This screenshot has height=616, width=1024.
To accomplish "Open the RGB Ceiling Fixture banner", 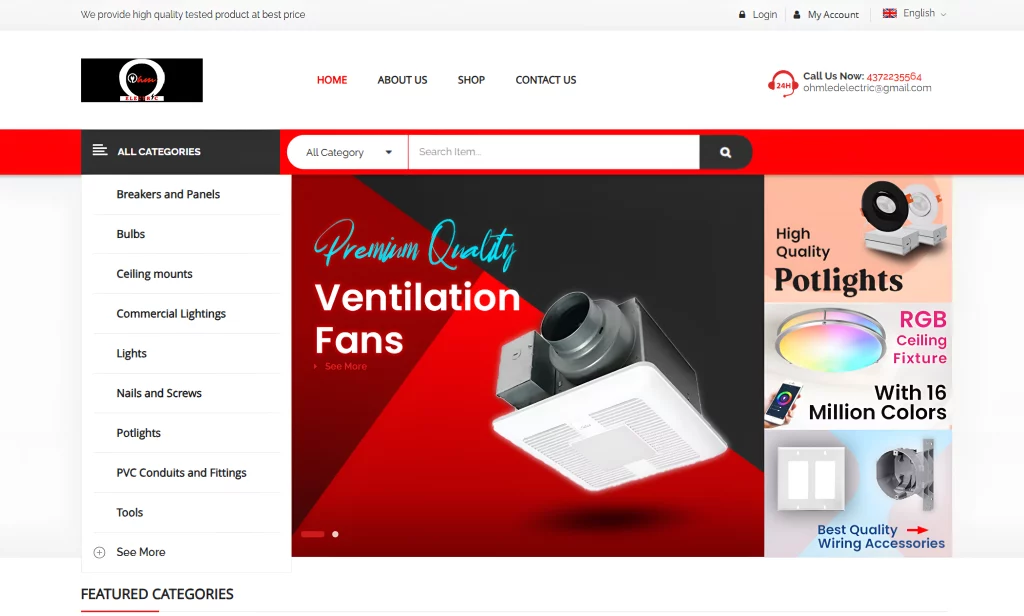I will (x=858, y=366).
